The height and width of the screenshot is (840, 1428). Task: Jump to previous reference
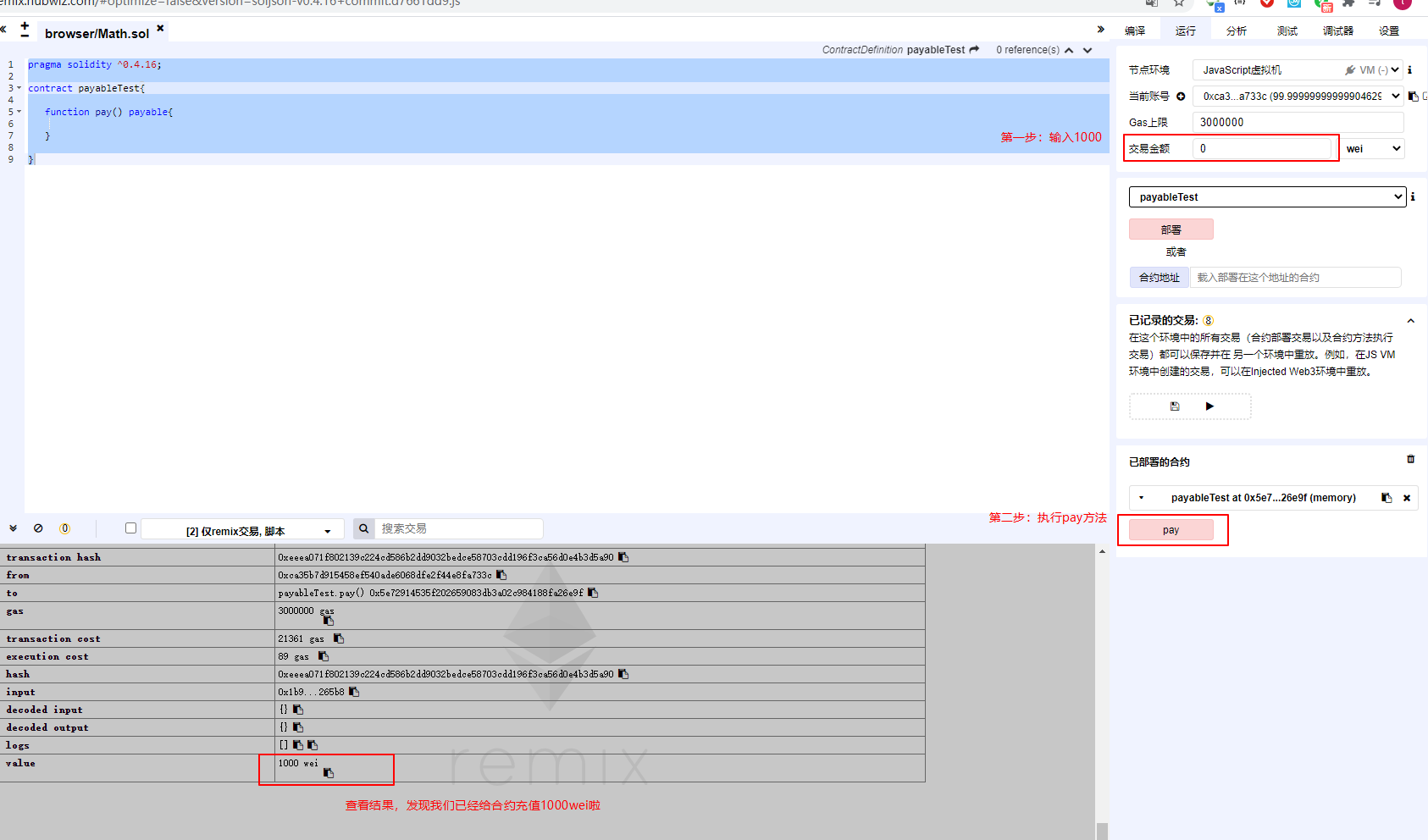pos(1069,51)
